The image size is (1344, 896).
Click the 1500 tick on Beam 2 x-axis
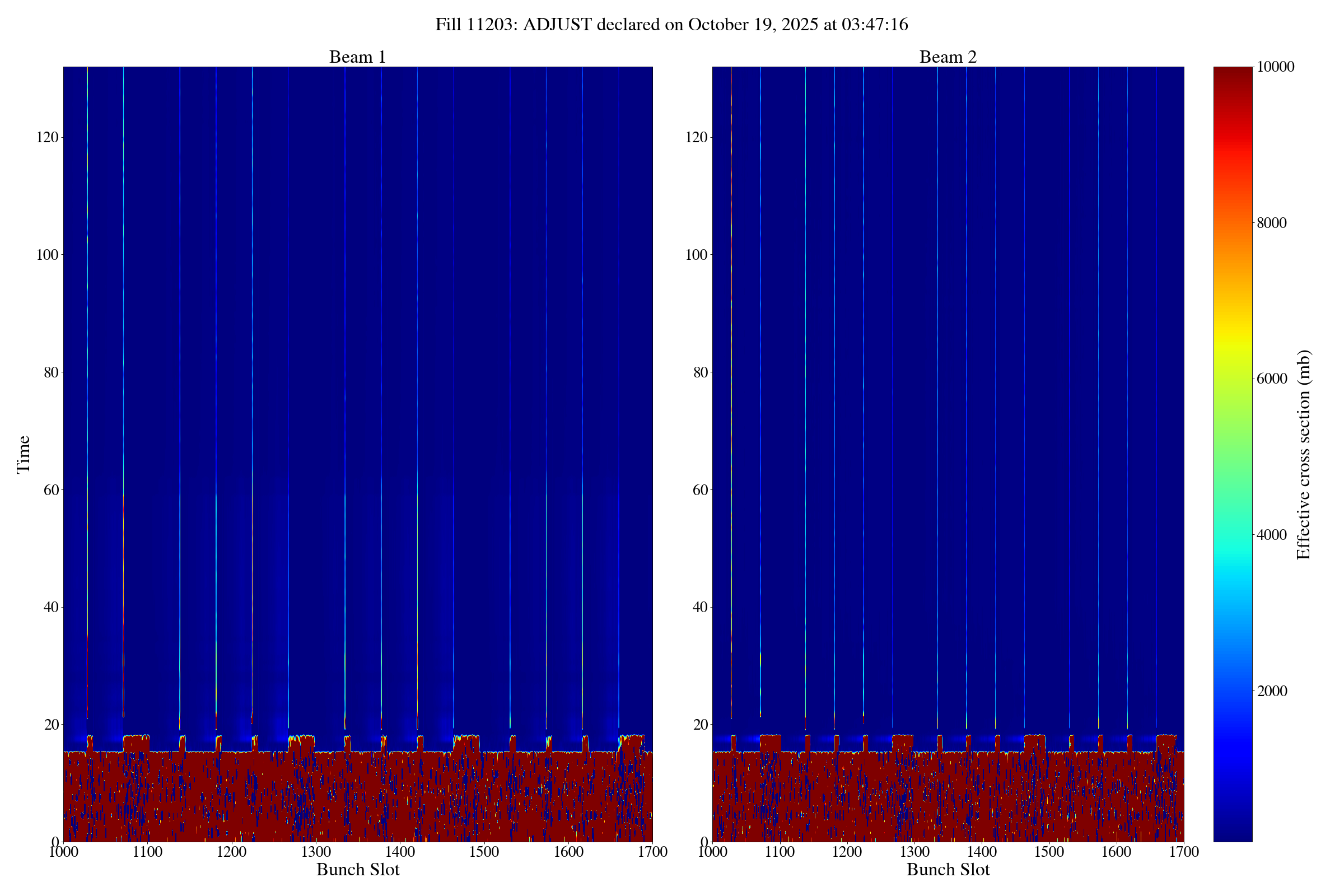1048,852
